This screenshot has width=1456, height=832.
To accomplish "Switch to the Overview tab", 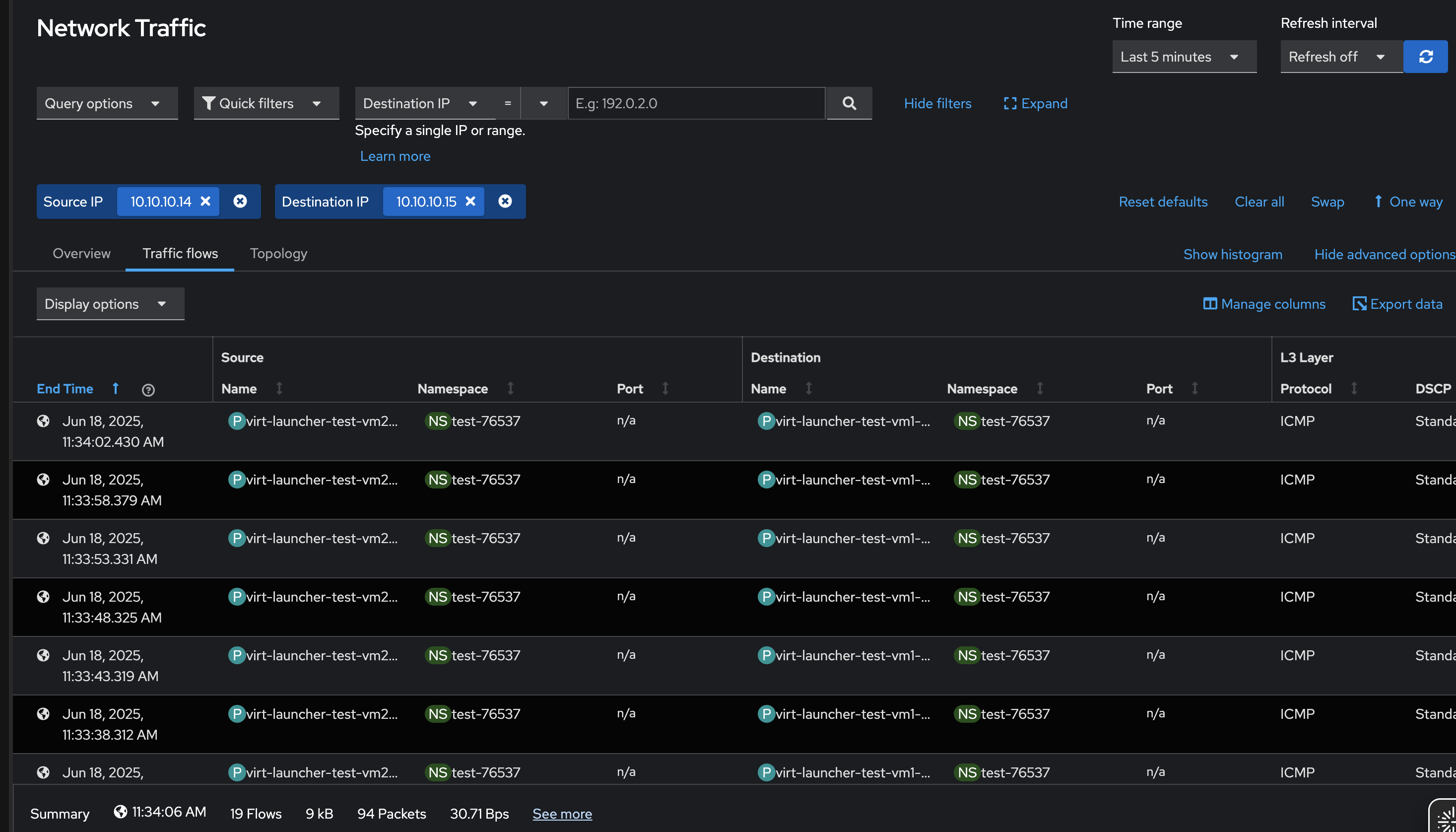I will (x=81, y=253).
